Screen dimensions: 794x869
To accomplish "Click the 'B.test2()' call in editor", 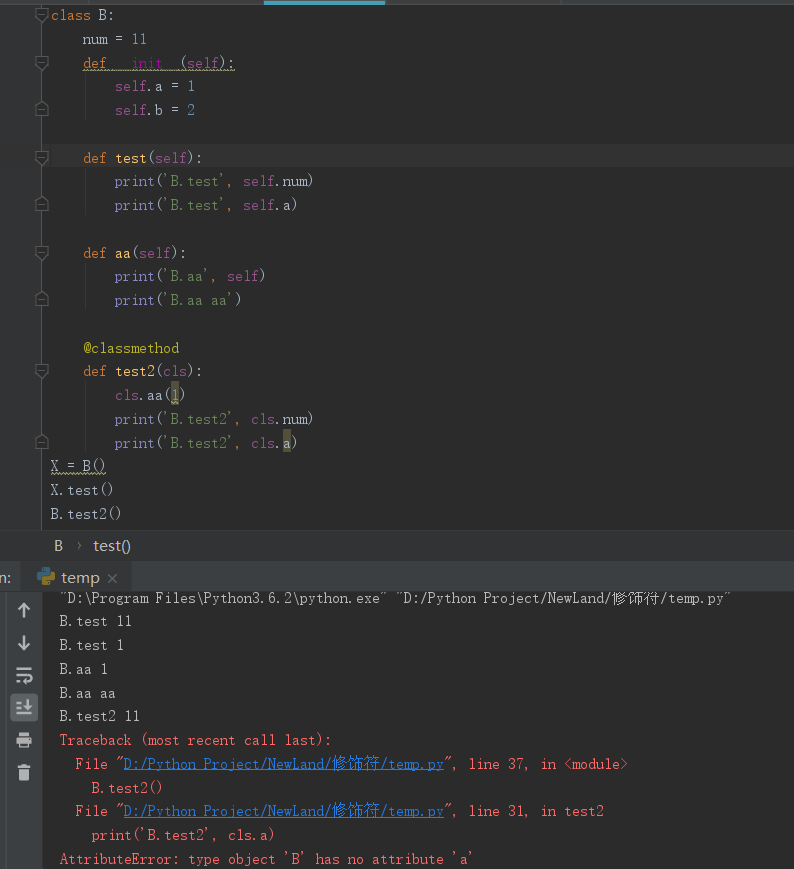I will click(x=85, y=514).
